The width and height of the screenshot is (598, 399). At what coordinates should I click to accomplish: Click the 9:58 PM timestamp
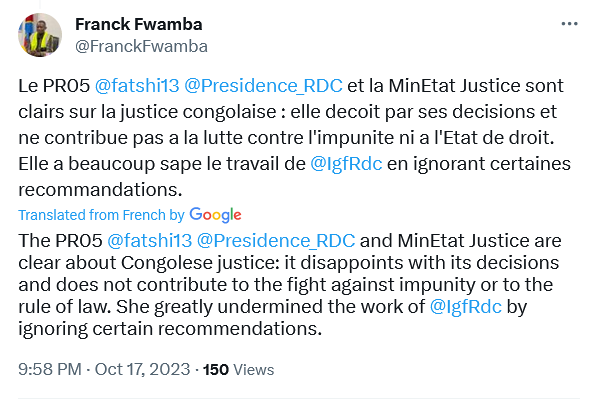pyautogui.click(x=50, y=369)
